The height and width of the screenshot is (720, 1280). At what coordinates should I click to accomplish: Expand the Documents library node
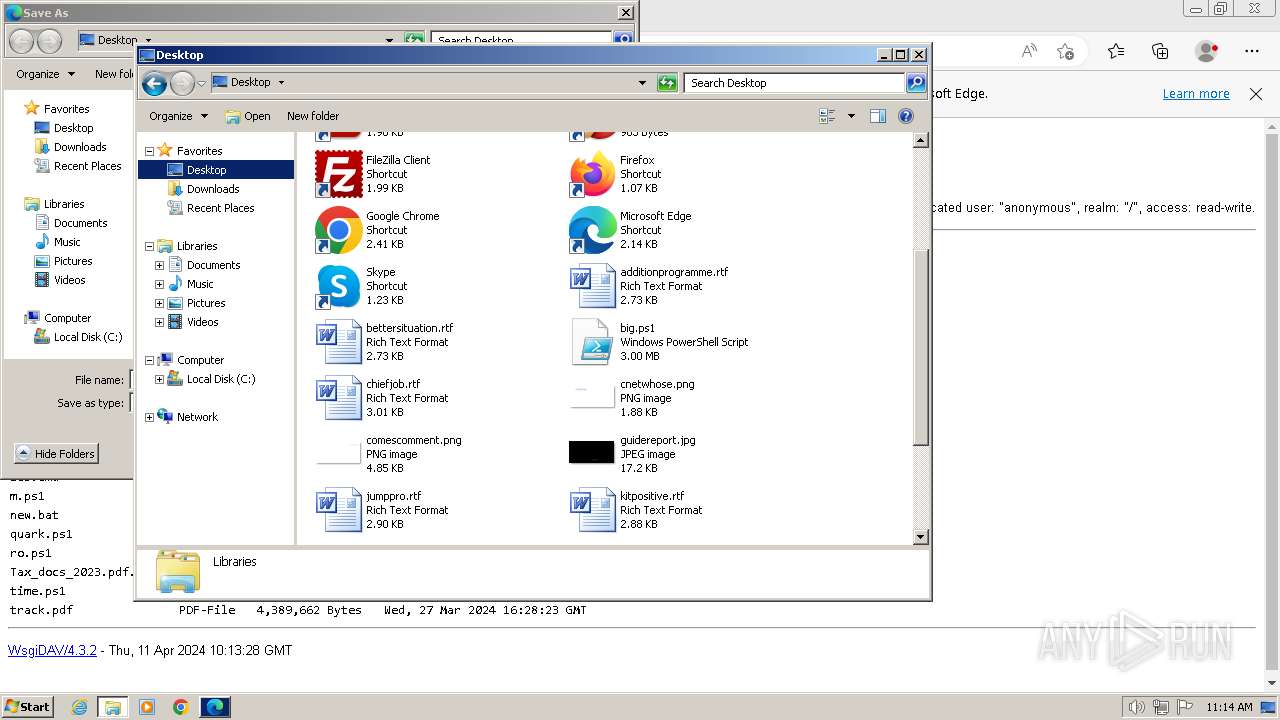(159, 265)
